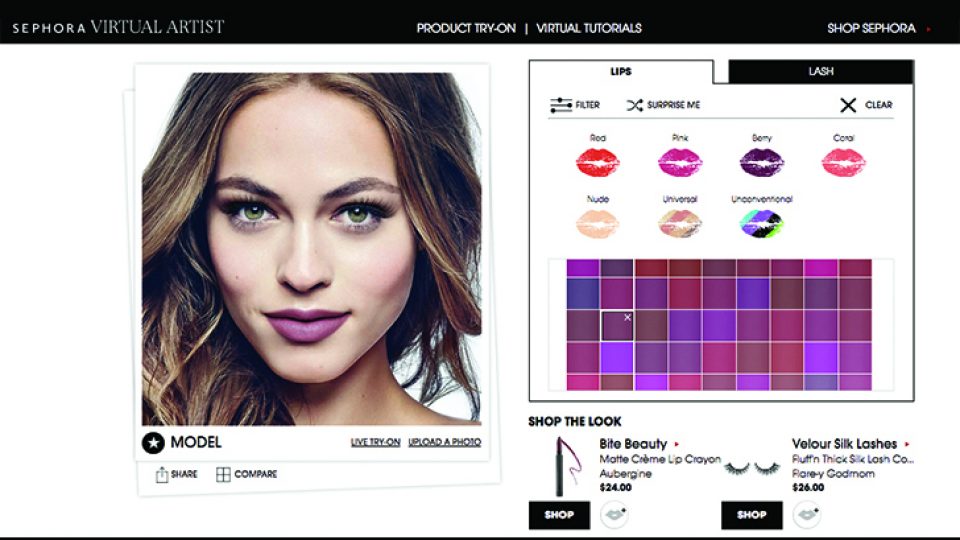Open the Compare view

click(247, 474)
